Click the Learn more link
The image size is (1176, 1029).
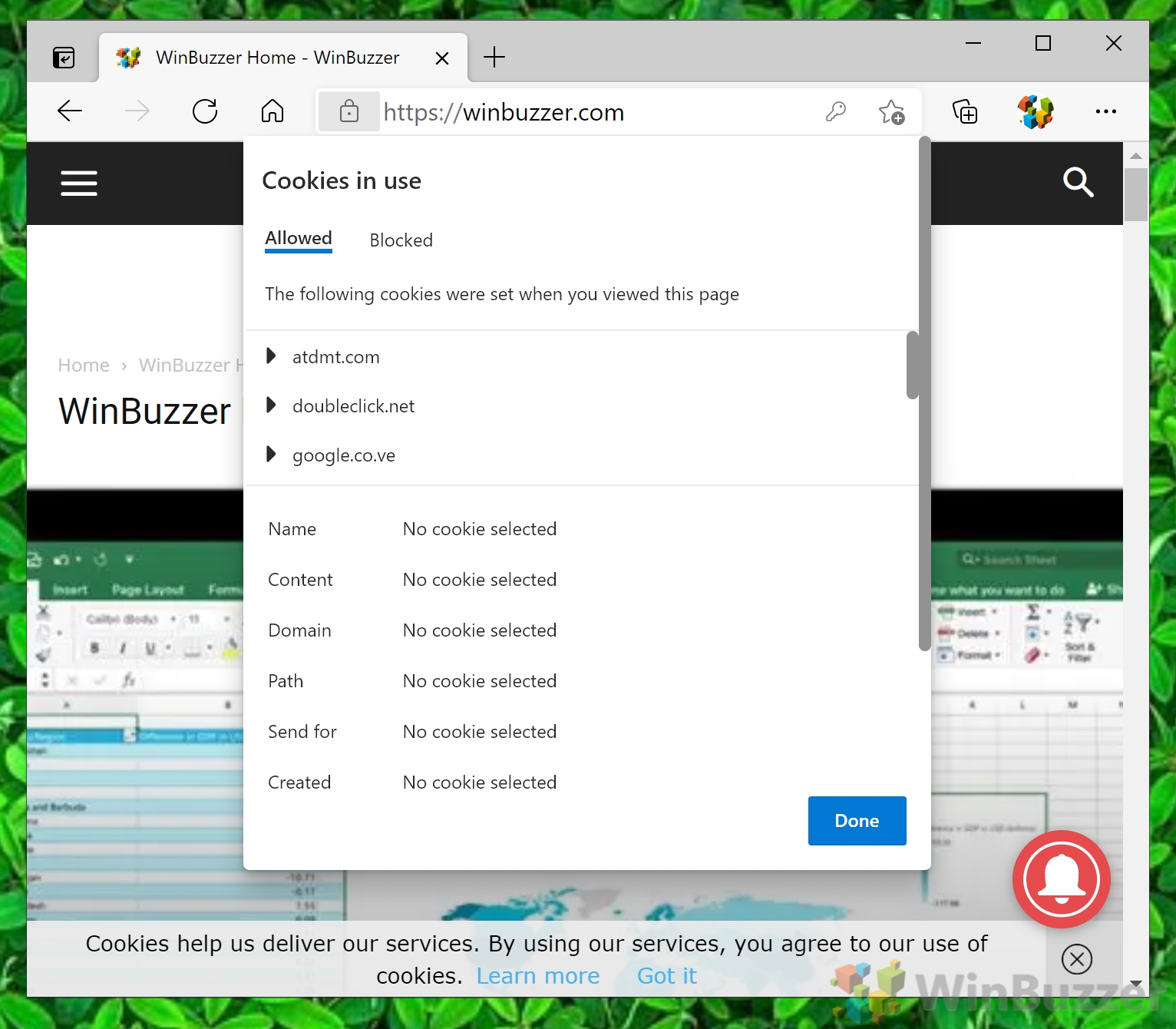538,976
